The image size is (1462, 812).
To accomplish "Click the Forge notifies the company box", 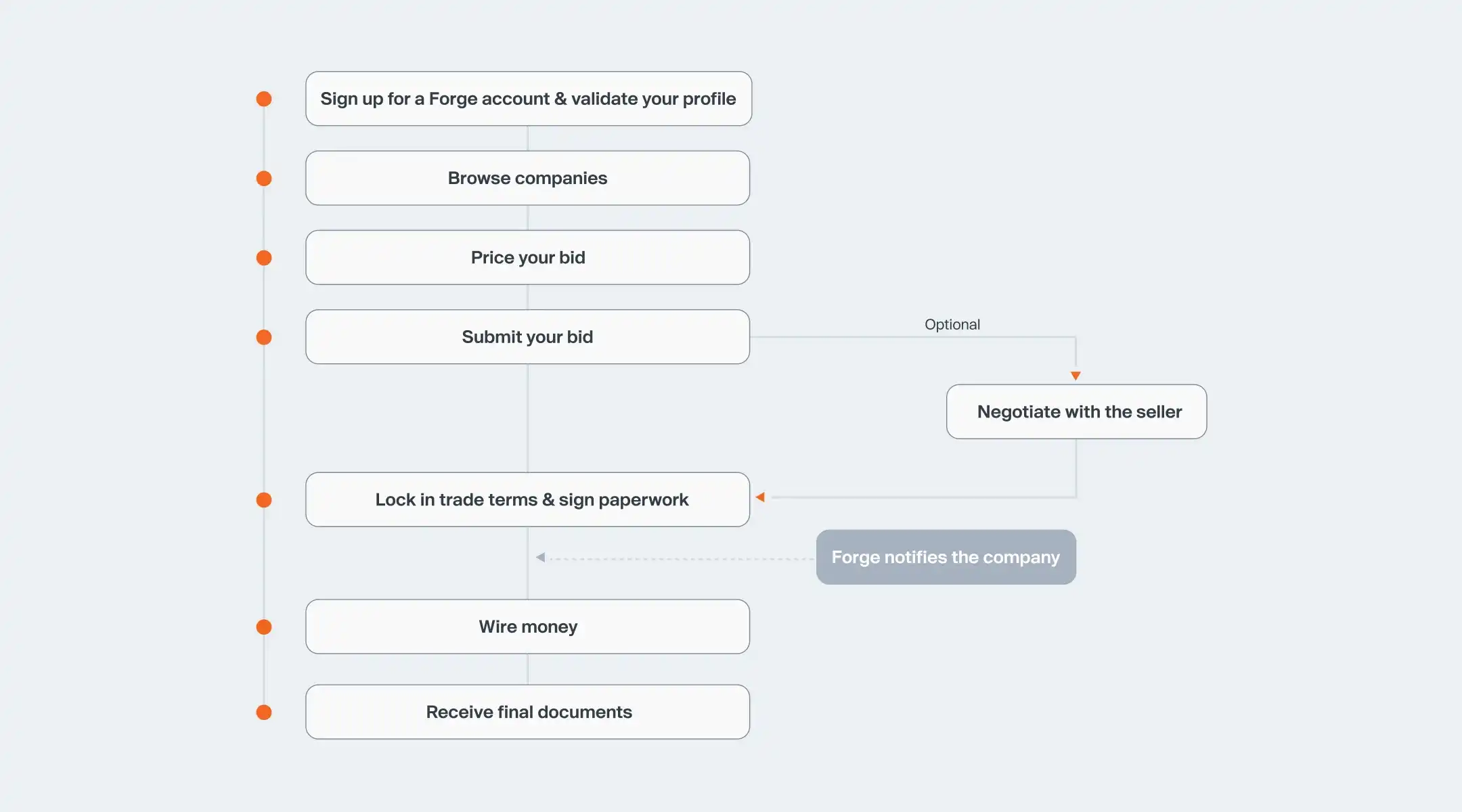I will pos(946,558).
